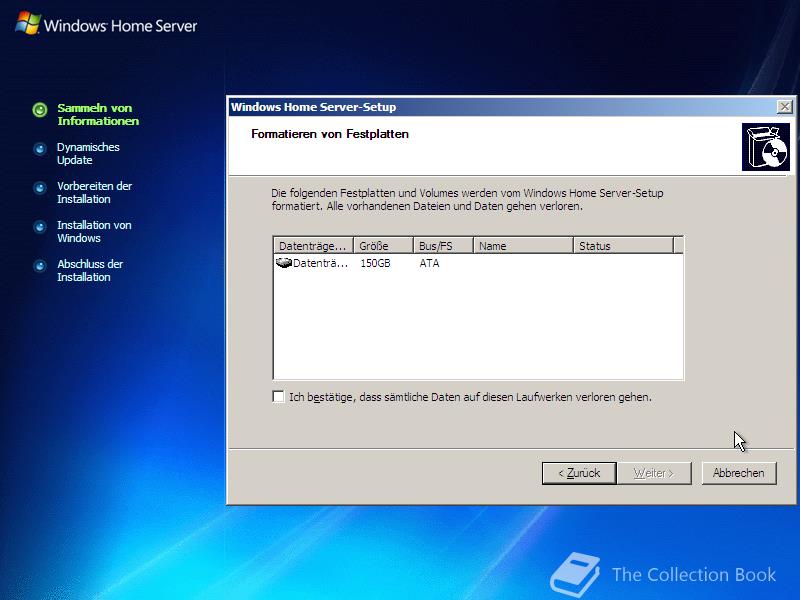Click the Status column header

(623, 245)
